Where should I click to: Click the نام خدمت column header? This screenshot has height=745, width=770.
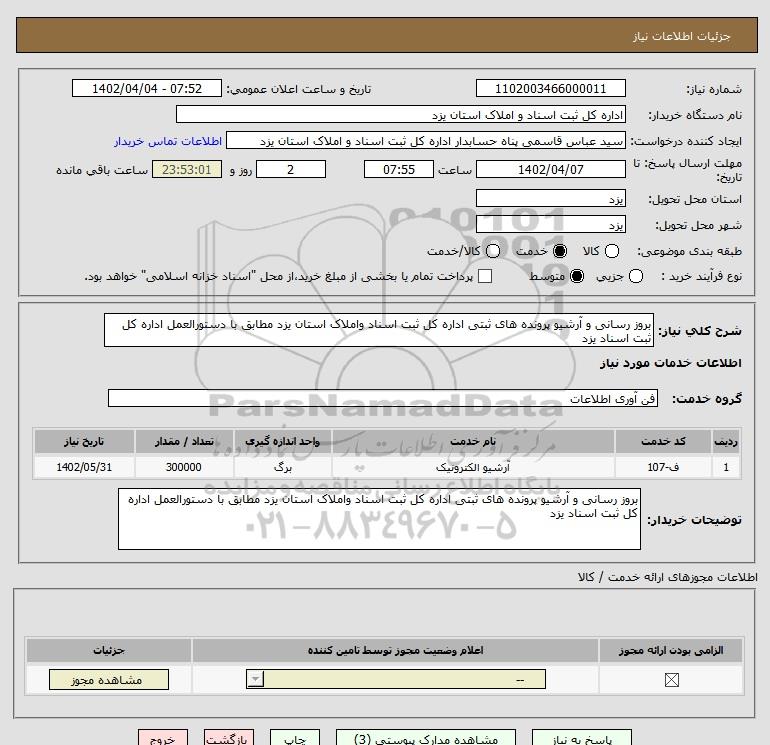click(473, 441)
